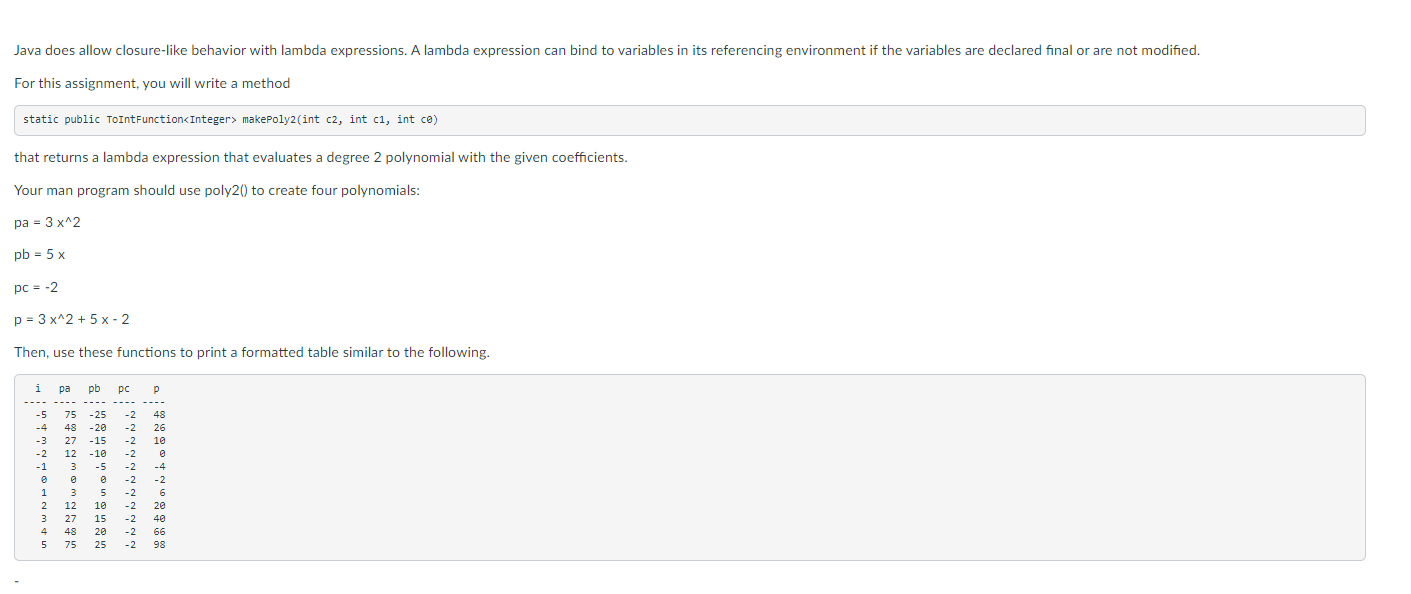Click the 'p = 3 x^2 + 5 x - 2' line
Viewport: 1411px width, 594px height.
(x=71, y=320)
